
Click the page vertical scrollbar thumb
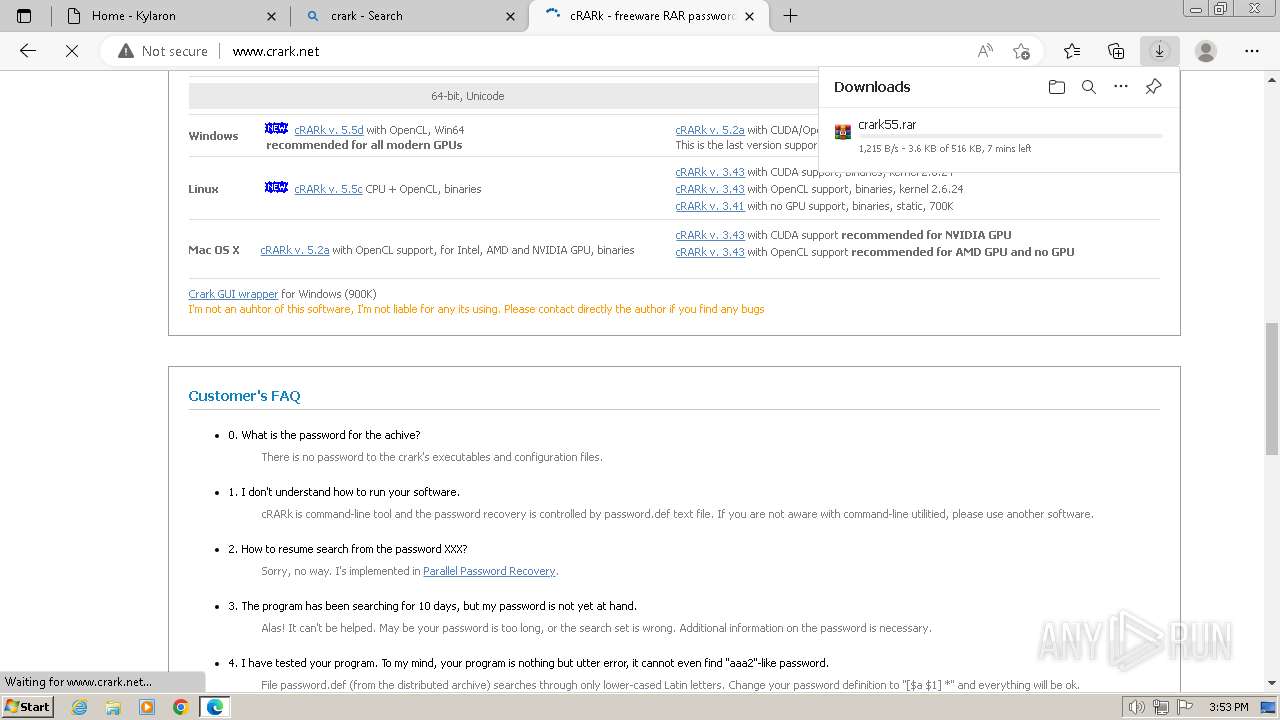click(x=1271, y=388)
